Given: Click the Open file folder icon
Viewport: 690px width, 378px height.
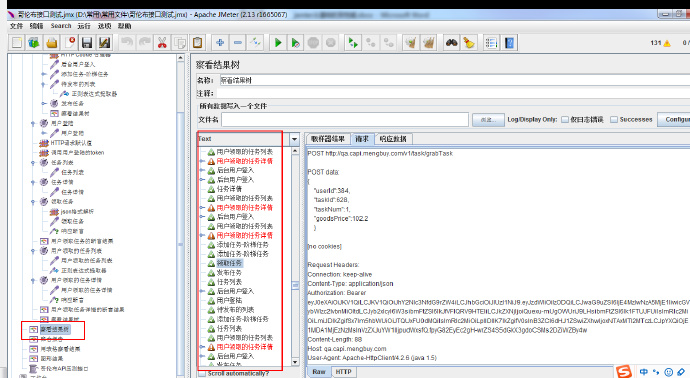Looking at the screenshot, I should [x=52, y=43].
